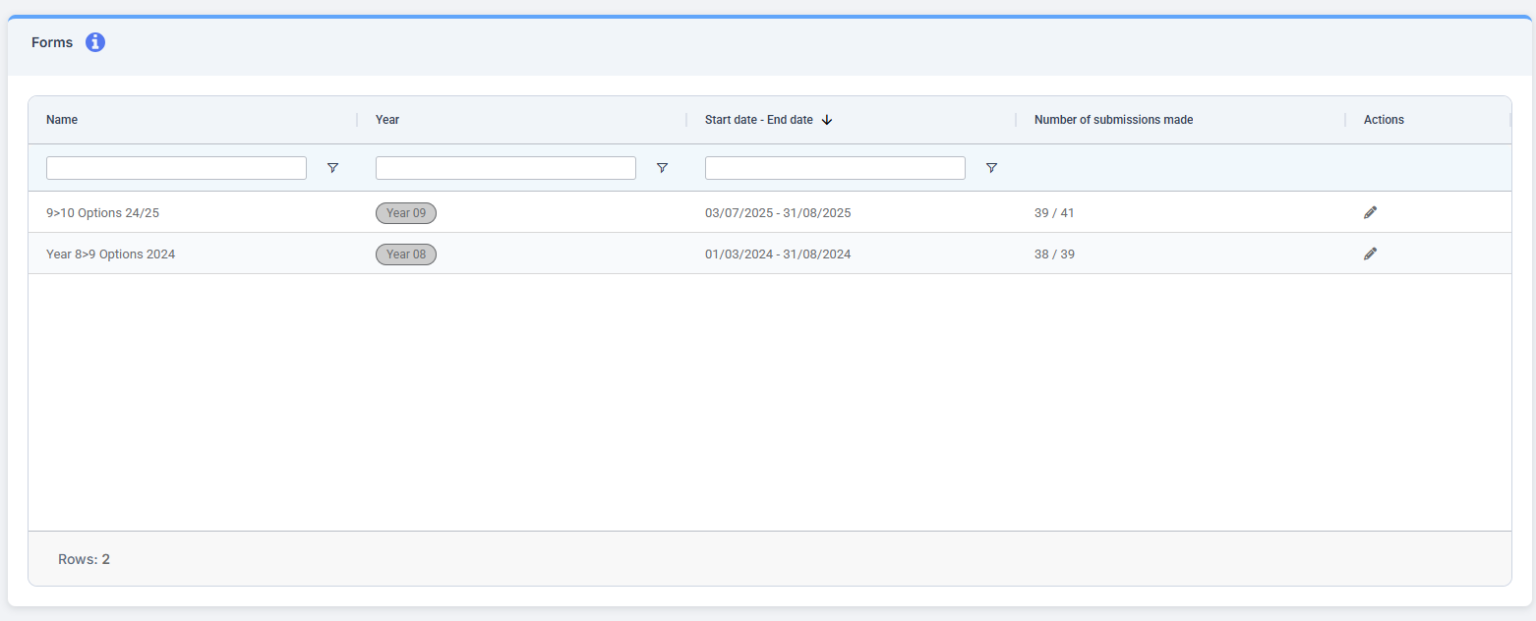This screenshot has height=621, width=1536.
Task: Edit the Year 8>9 Options 2024 form
Action: point(1370,253)
